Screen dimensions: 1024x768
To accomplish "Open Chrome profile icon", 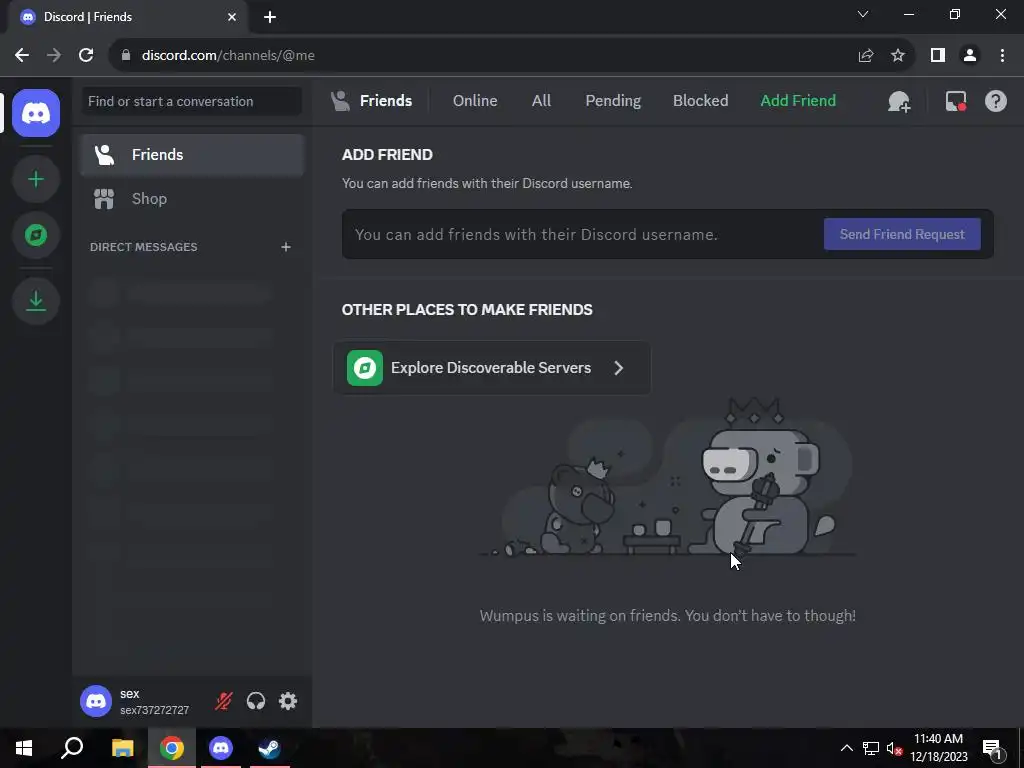I will pyautogui.click(x=970, y=56).
